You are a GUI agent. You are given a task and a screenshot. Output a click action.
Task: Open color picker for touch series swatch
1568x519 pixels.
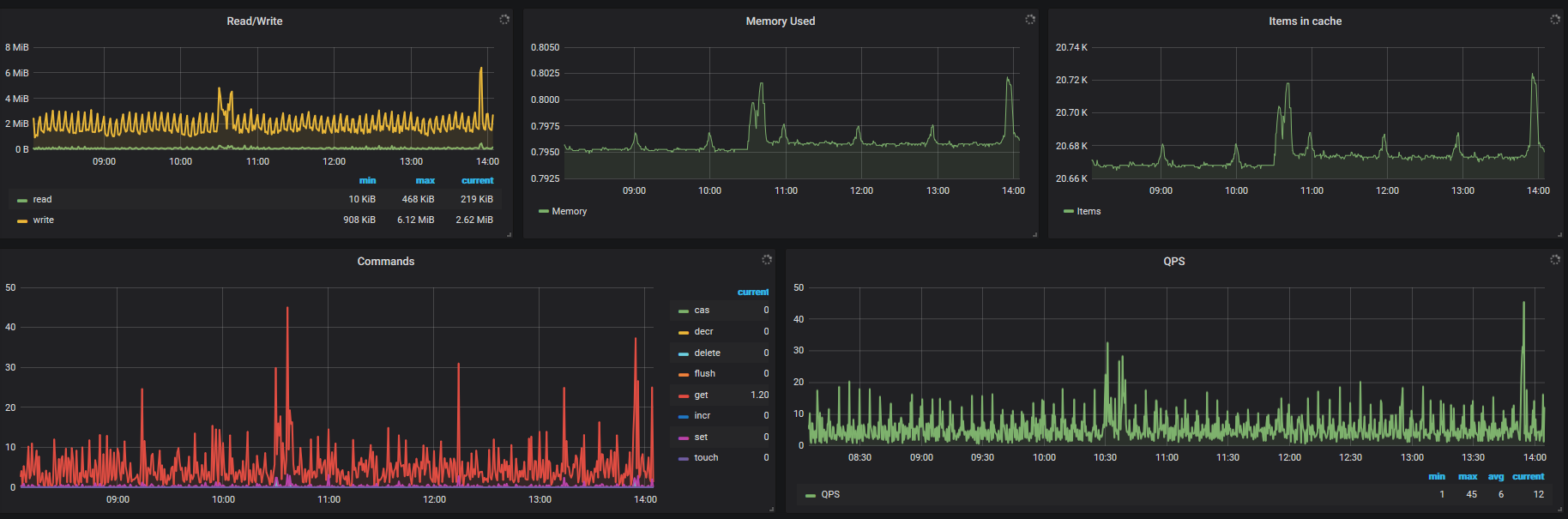pos(684,458)
